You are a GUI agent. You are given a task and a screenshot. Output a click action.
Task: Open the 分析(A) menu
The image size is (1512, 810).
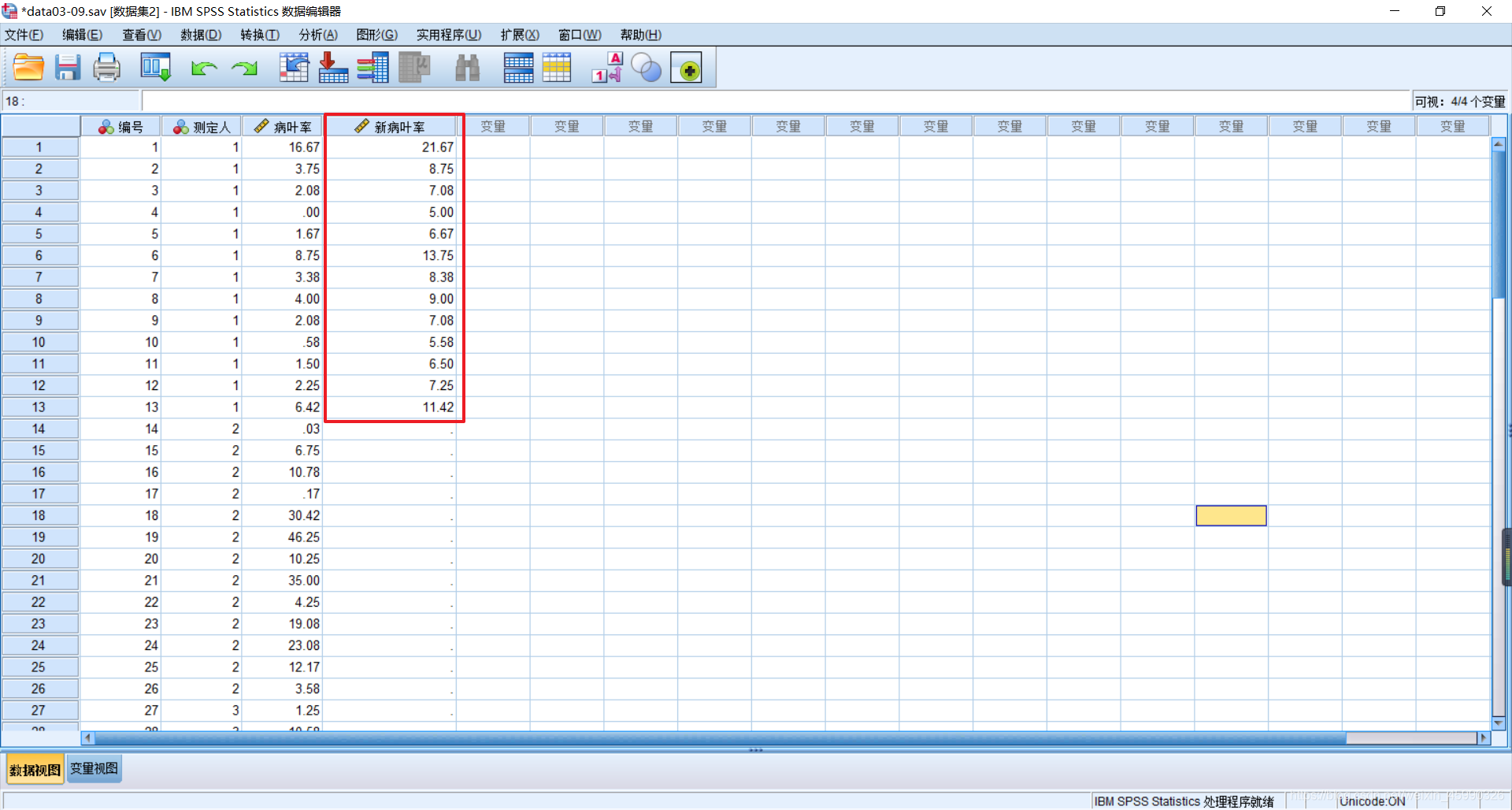coord(318,35)
